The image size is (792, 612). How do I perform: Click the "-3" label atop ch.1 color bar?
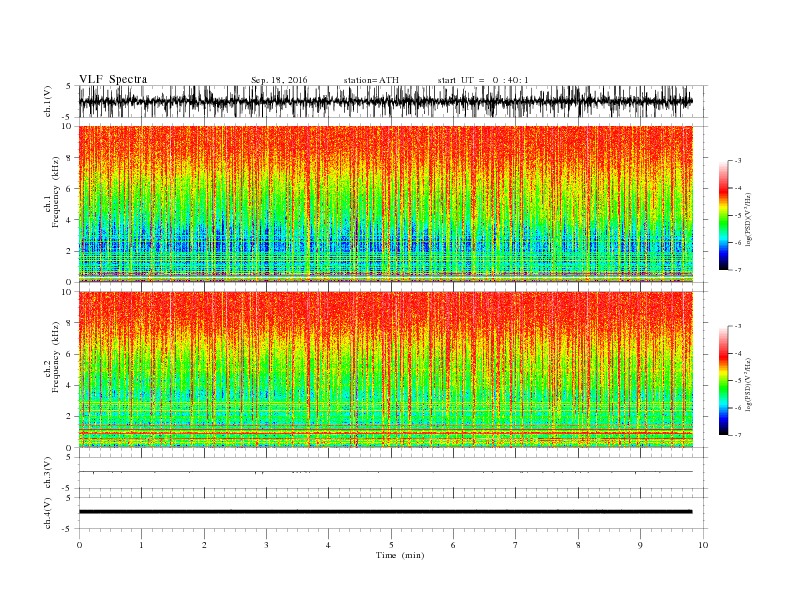(738, 161)
